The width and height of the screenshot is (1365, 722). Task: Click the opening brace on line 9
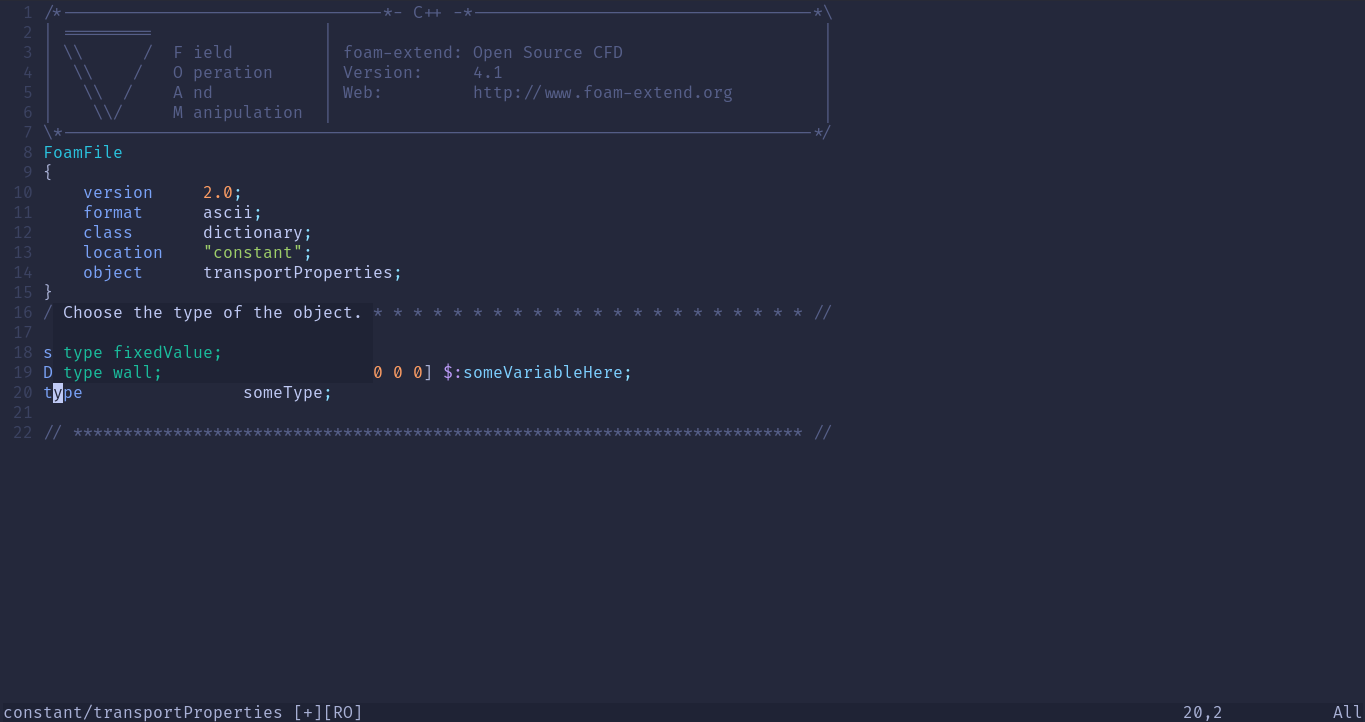click(x=48, y=172)
